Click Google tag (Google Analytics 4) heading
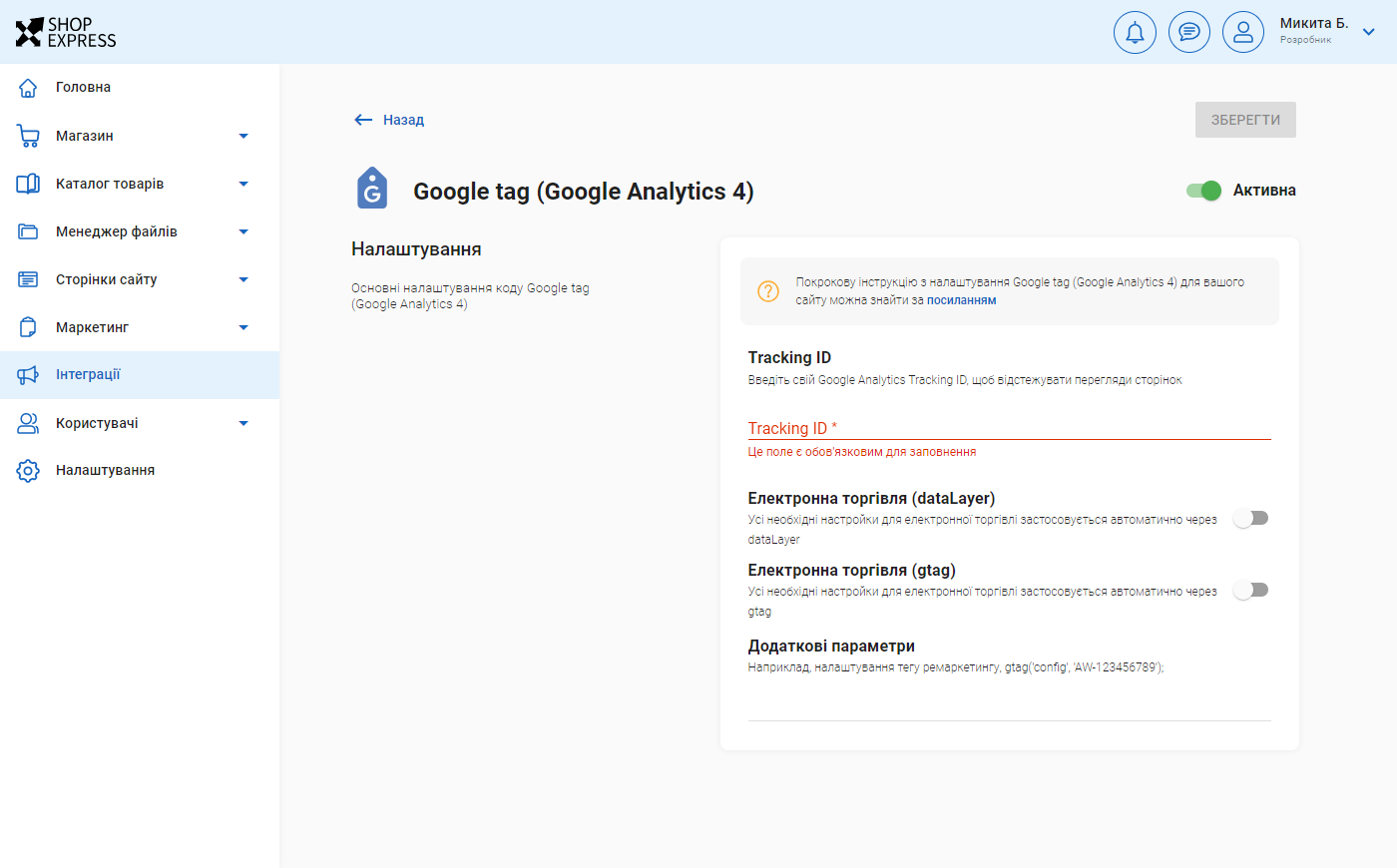 584,191
